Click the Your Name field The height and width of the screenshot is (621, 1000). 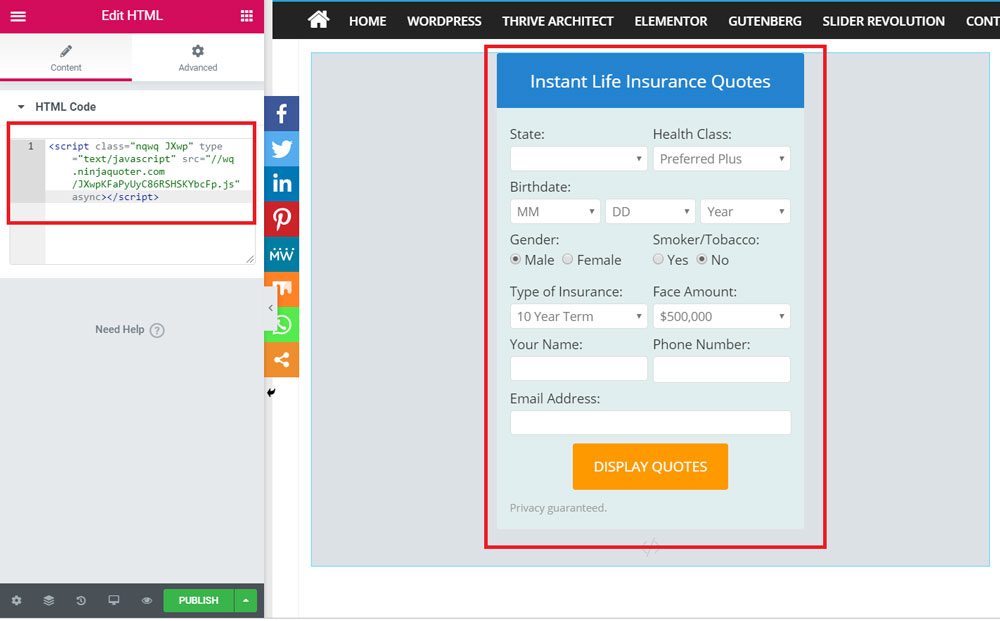click(578, 369)
